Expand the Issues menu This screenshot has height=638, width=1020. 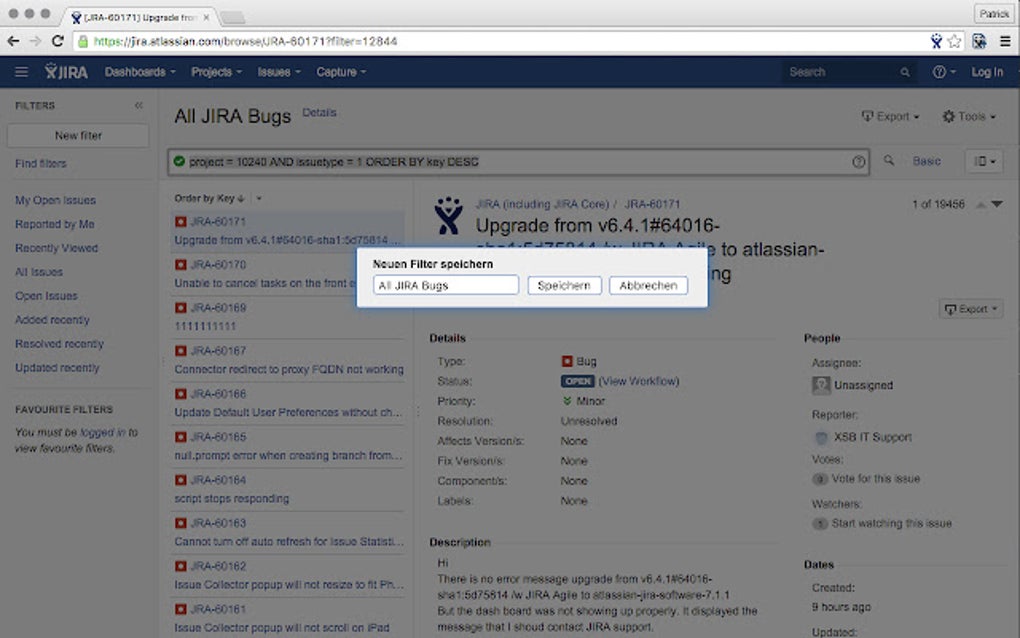277,72
